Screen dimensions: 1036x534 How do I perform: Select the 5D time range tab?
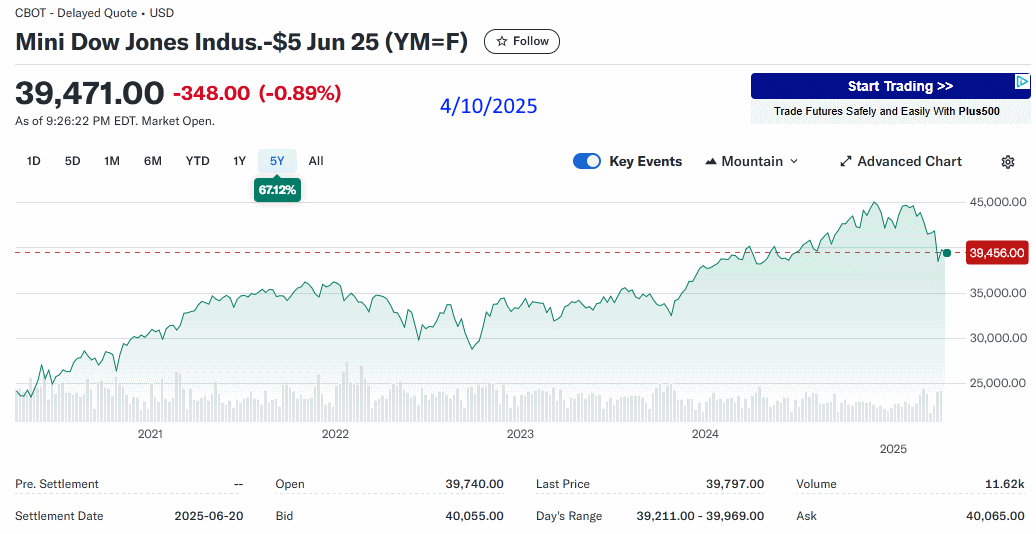73,161
